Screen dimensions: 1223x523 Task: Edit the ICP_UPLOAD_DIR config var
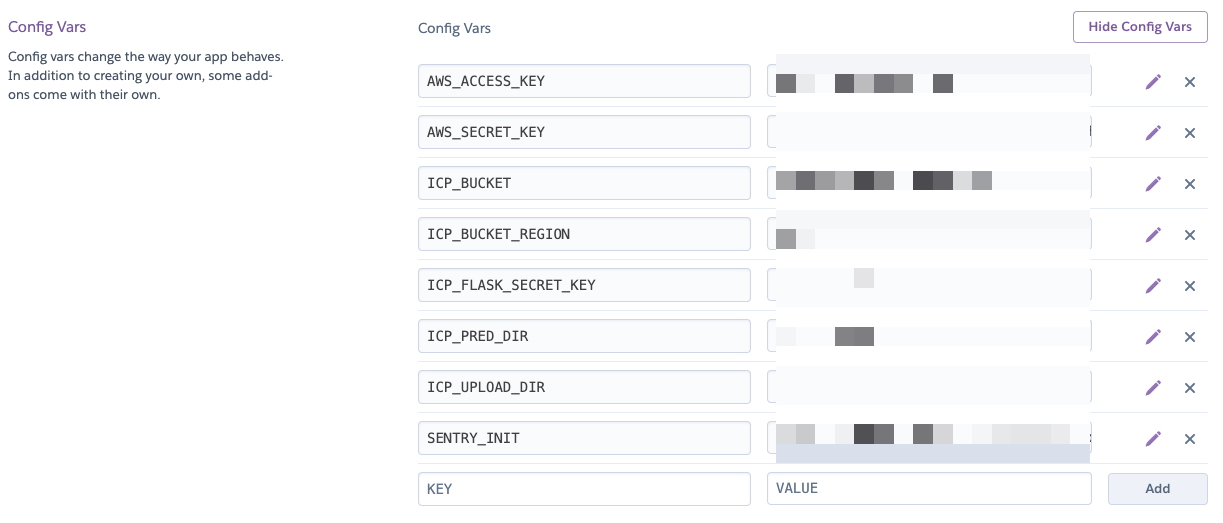point(1153,388)
